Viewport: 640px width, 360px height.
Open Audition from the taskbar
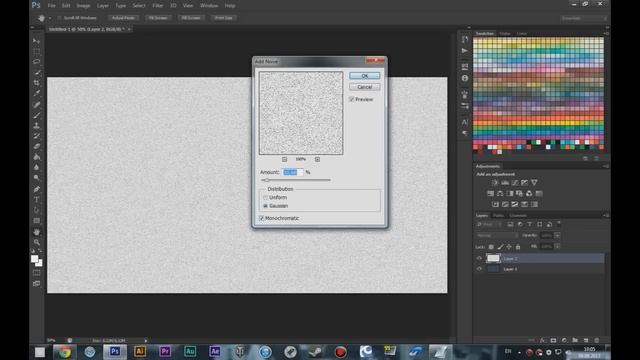[x=190, y=351]
